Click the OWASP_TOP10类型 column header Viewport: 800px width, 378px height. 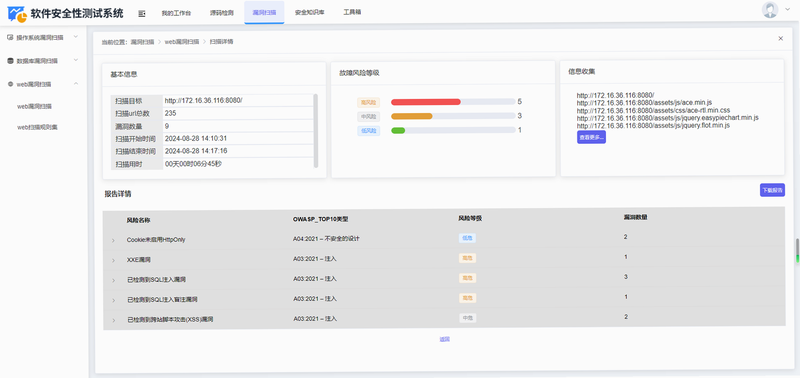point(320,219)
